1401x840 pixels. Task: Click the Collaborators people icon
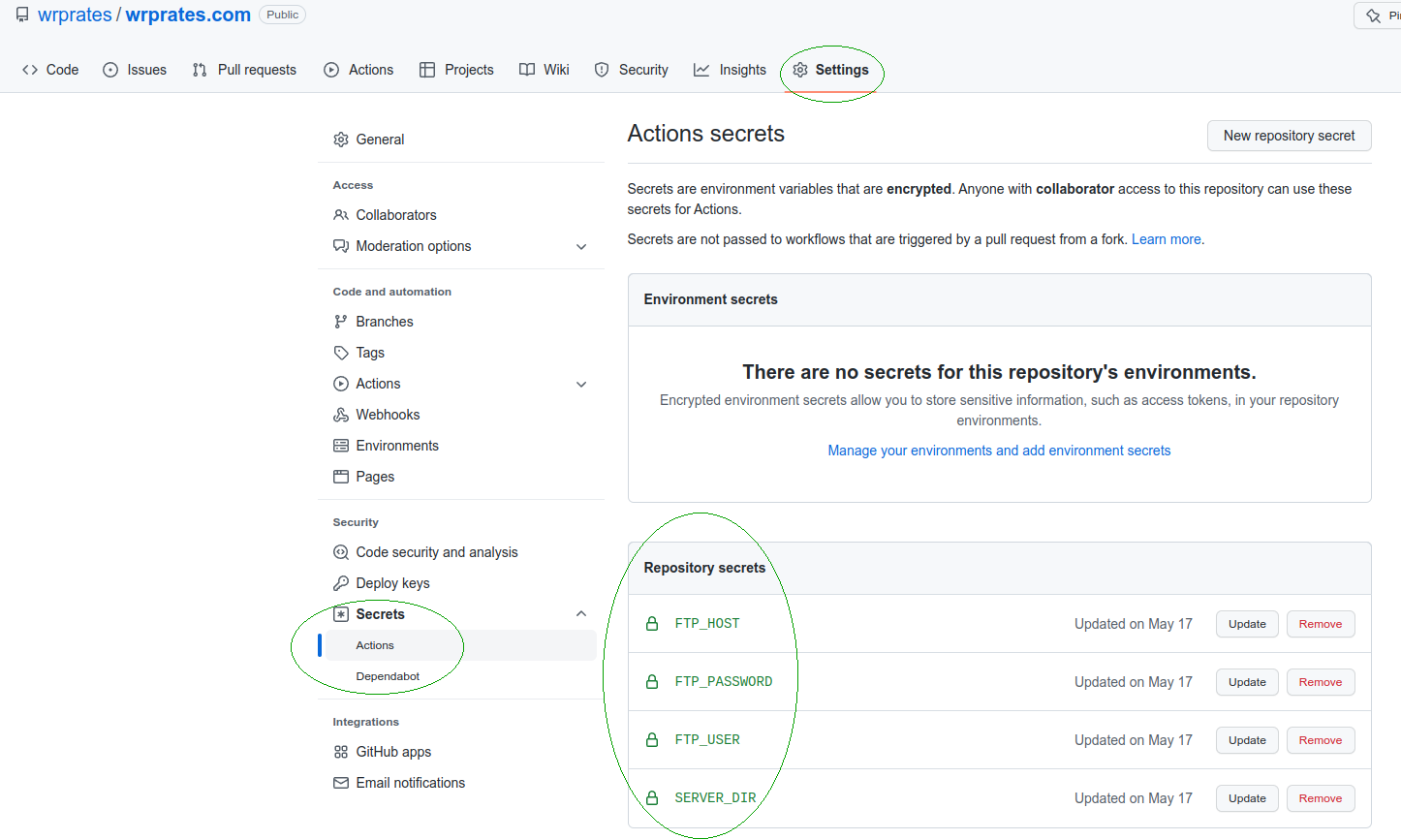pos(341,215)
